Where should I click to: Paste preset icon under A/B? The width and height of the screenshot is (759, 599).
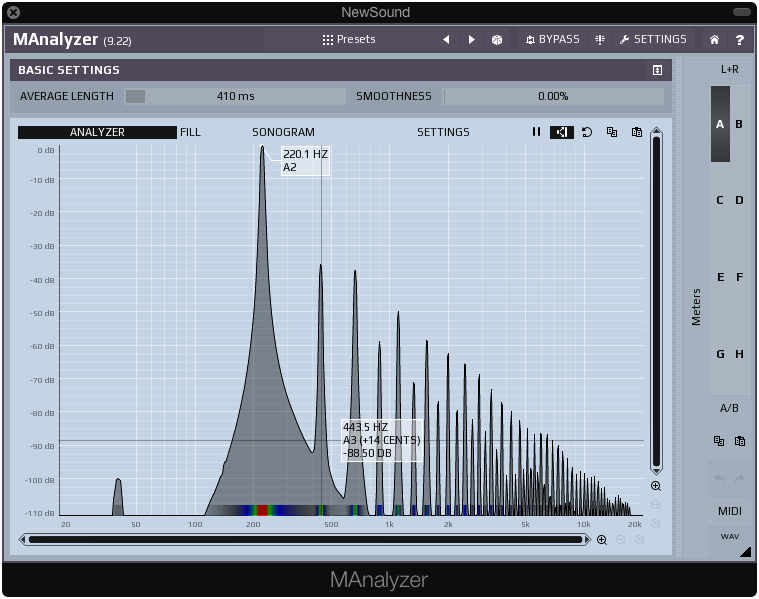(x=740, y=441)
